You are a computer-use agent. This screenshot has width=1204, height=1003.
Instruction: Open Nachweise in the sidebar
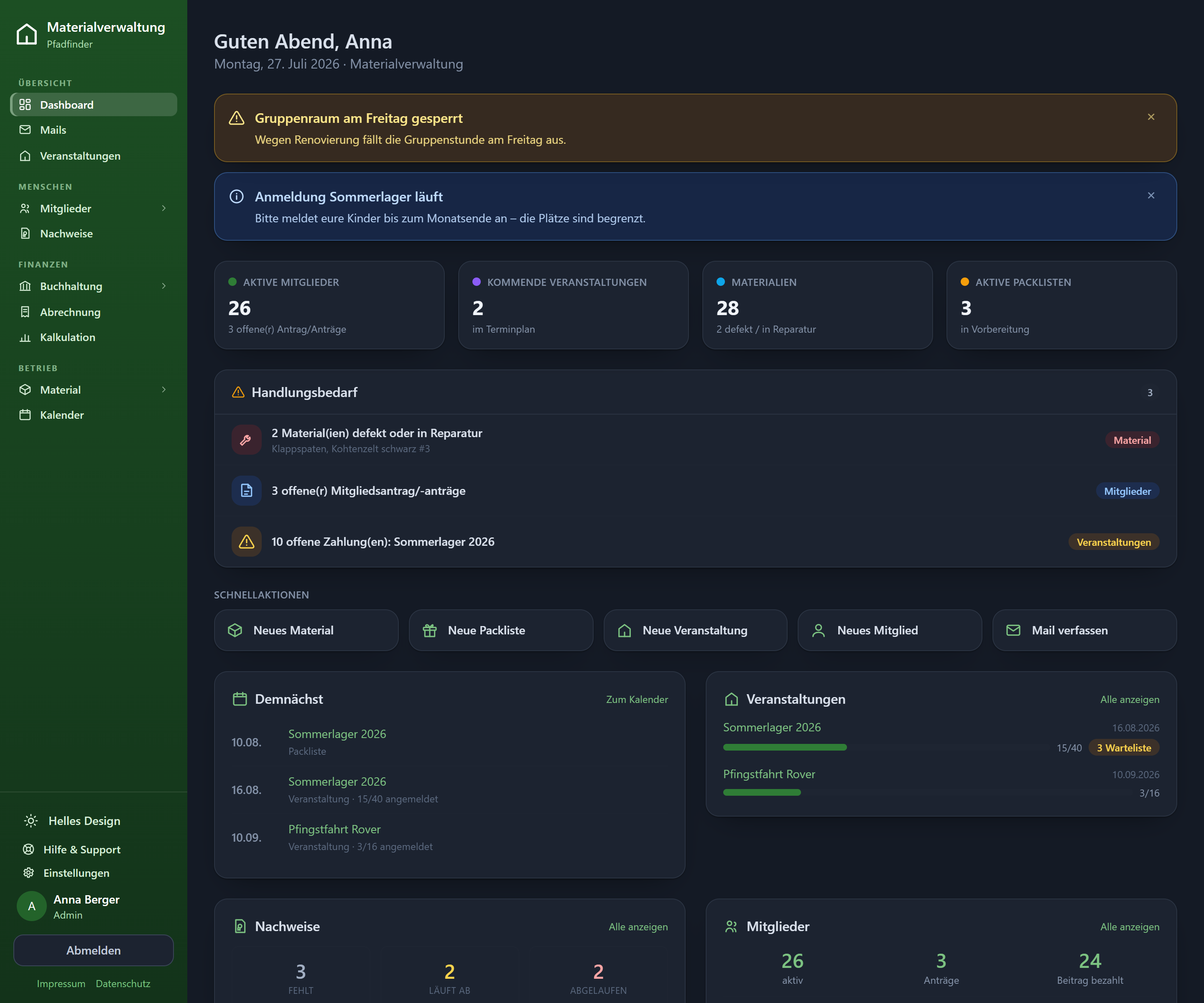click(x=94, y=233)
